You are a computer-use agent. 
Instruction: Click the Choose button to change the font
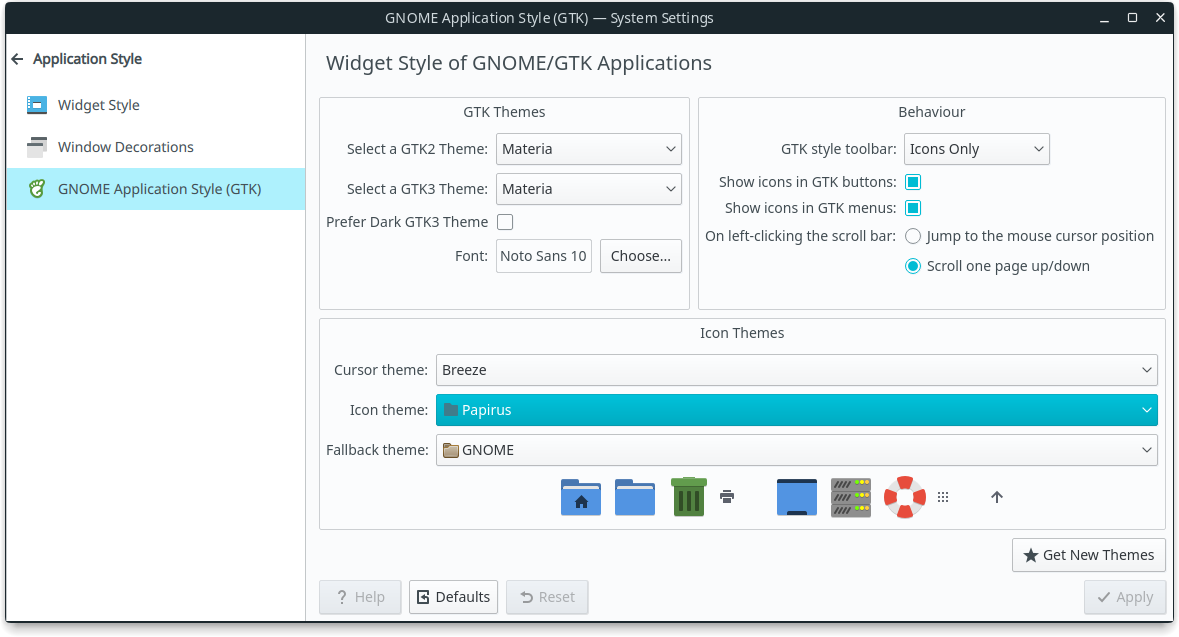tap(641, 256)
